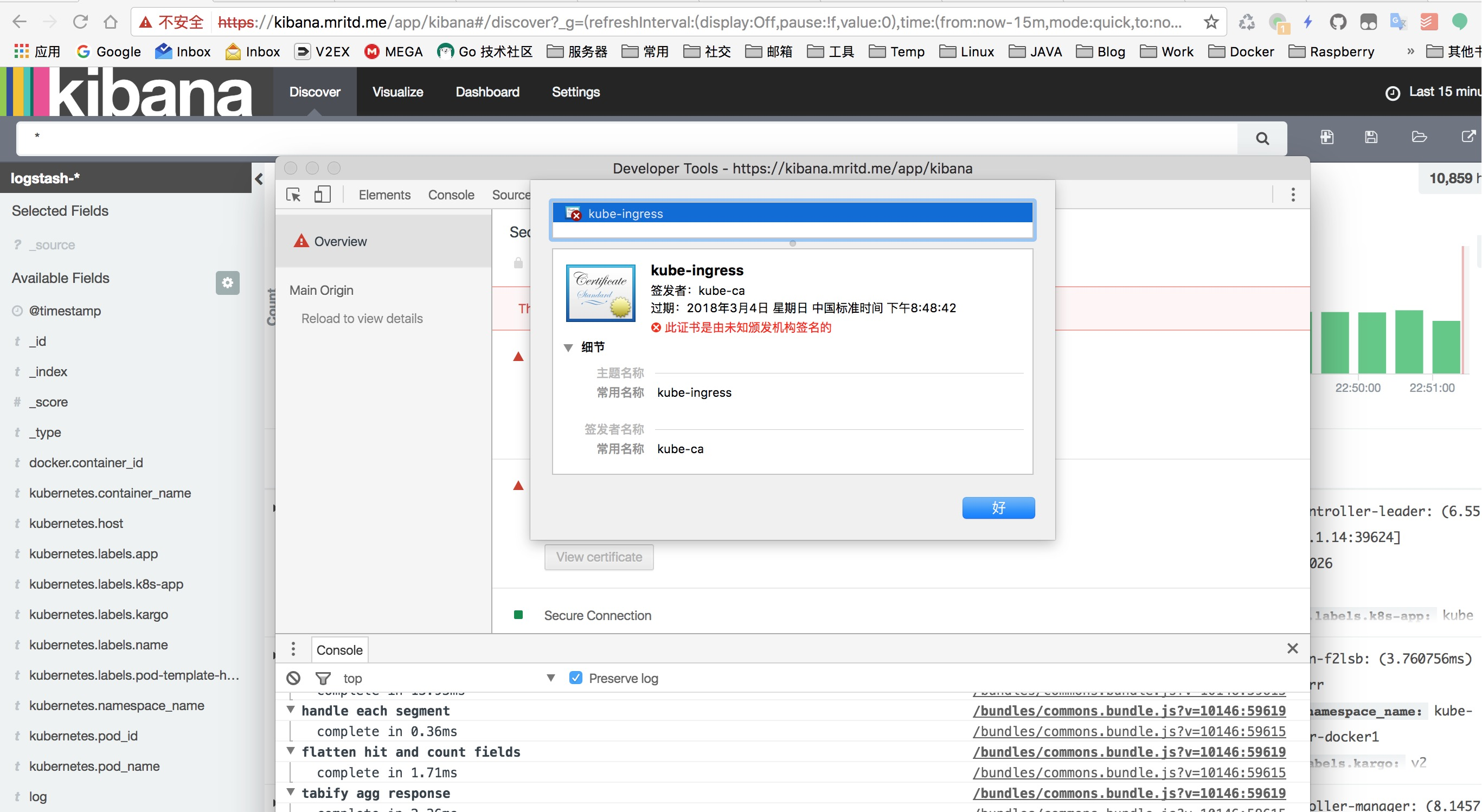Click the GitHub extension icon
Viewport: 1482px width, 812px height.
point(1338,22)
